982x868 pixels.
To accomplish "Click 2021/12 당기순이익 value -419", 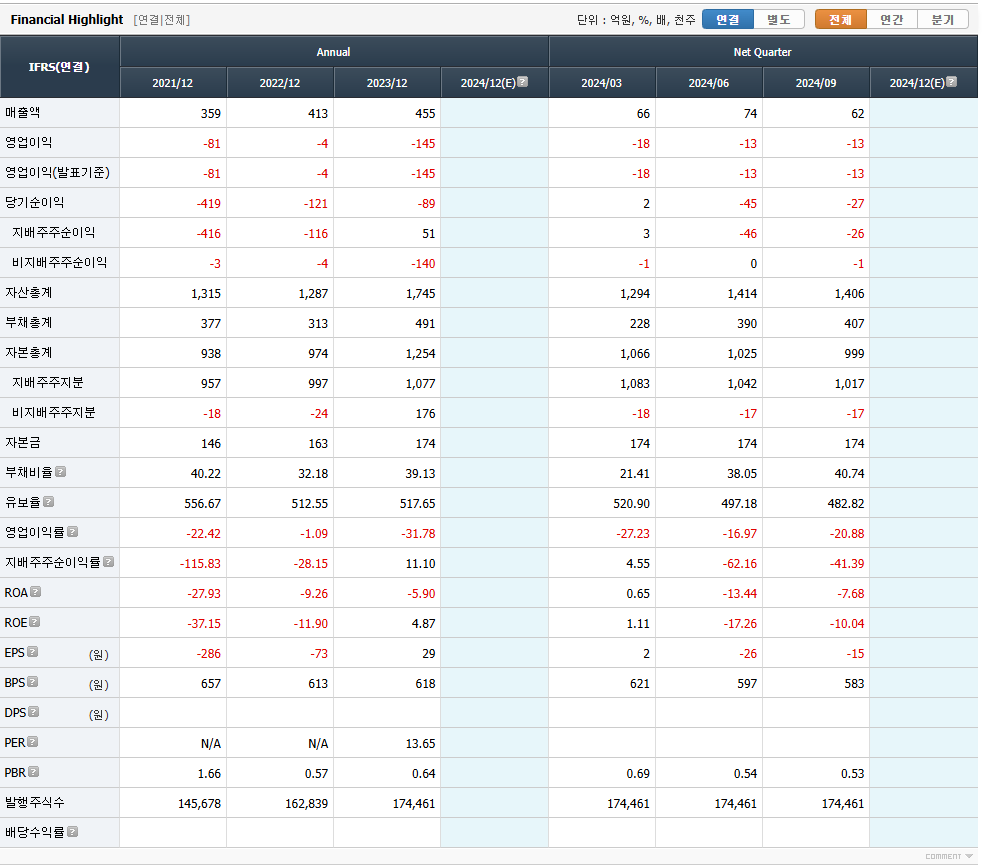I will (209, 204).
